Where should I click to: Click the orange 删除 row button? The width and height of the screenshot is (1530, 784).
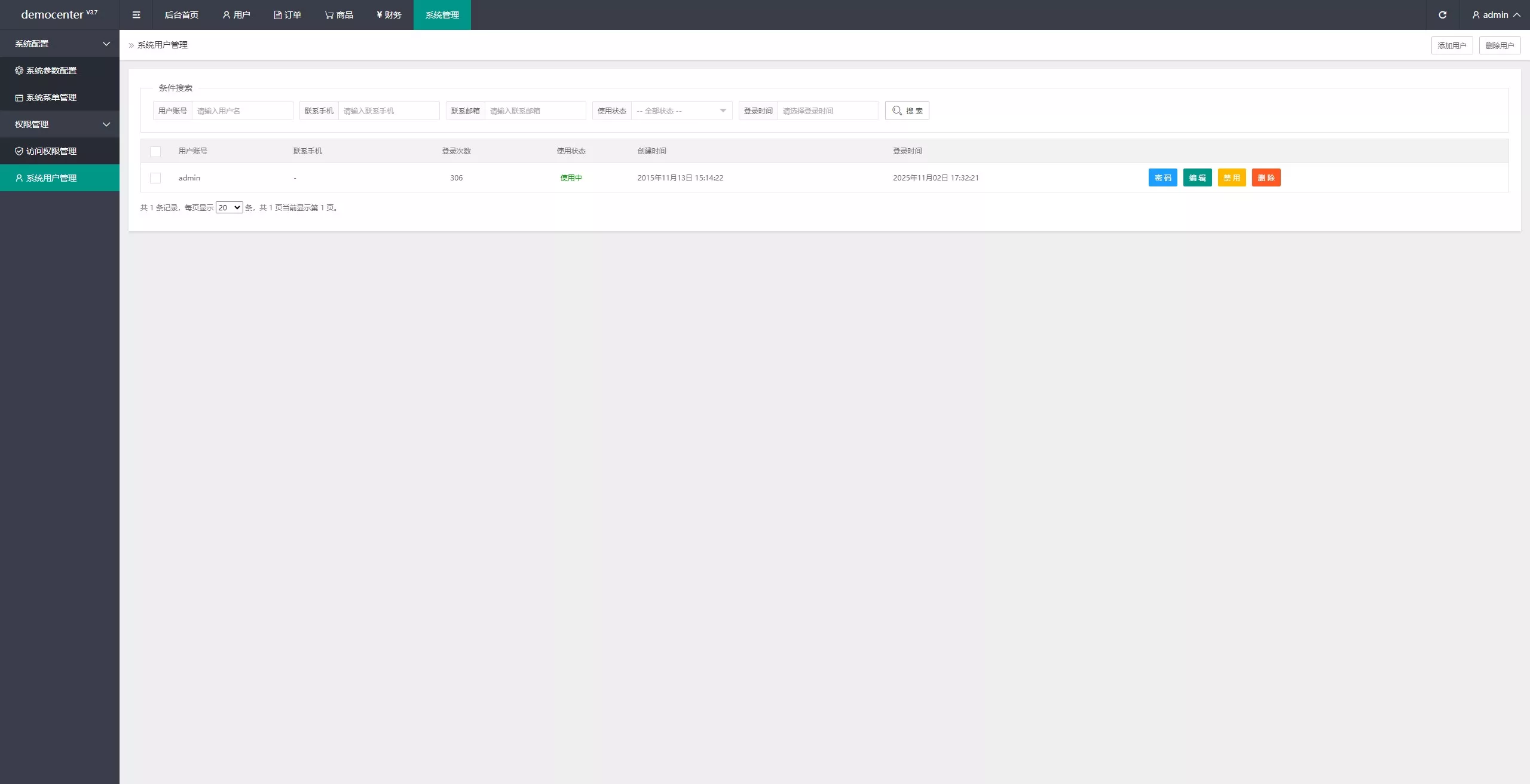1266,178
